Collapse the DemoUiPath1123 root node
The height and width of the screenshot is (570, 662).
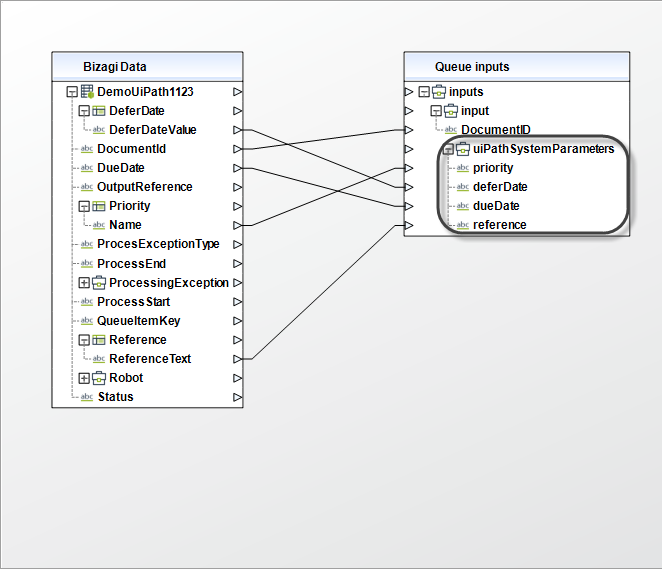(72, 92)
